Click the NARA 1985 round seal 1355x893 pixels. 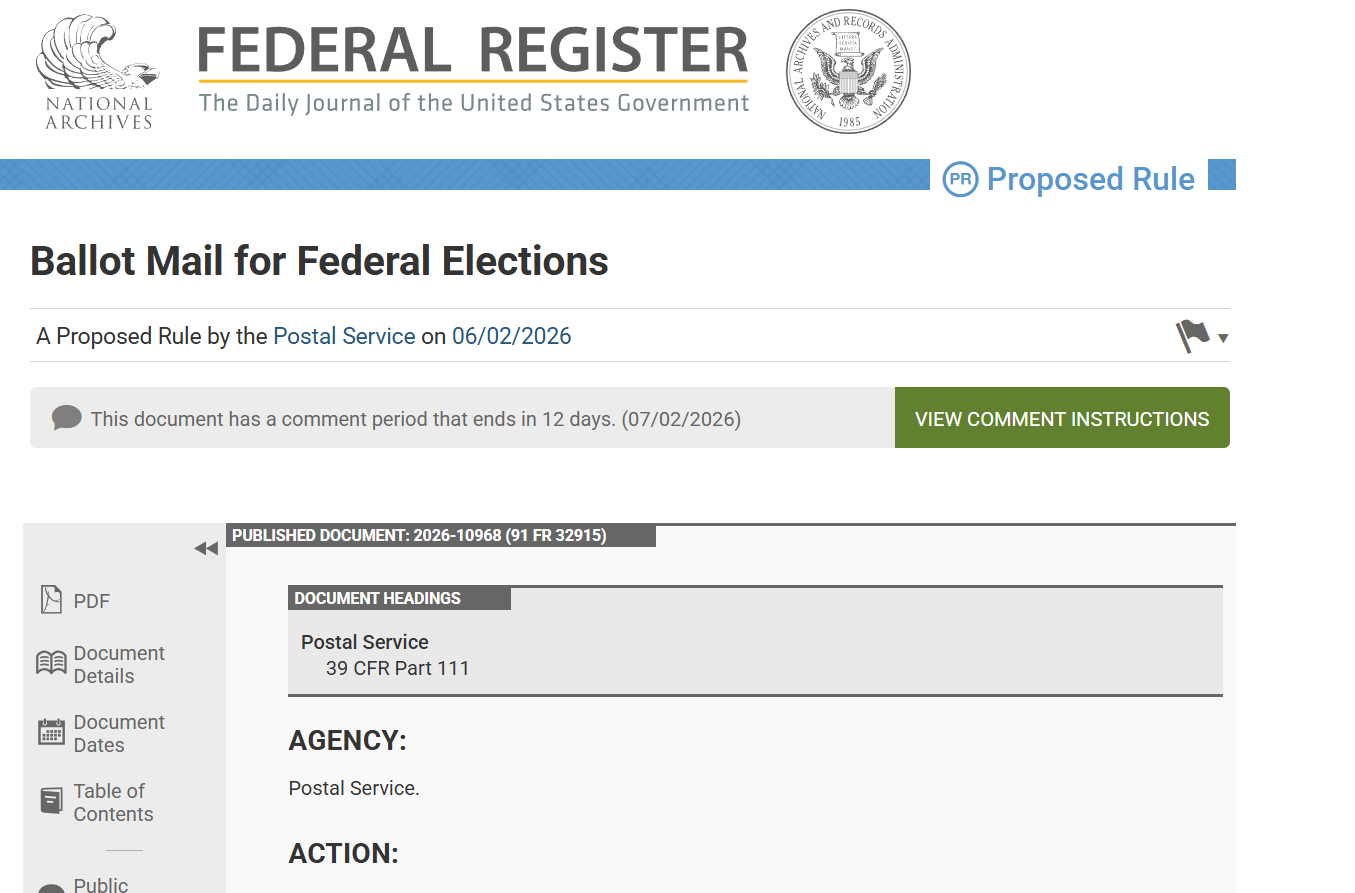[x=848, y=72]
